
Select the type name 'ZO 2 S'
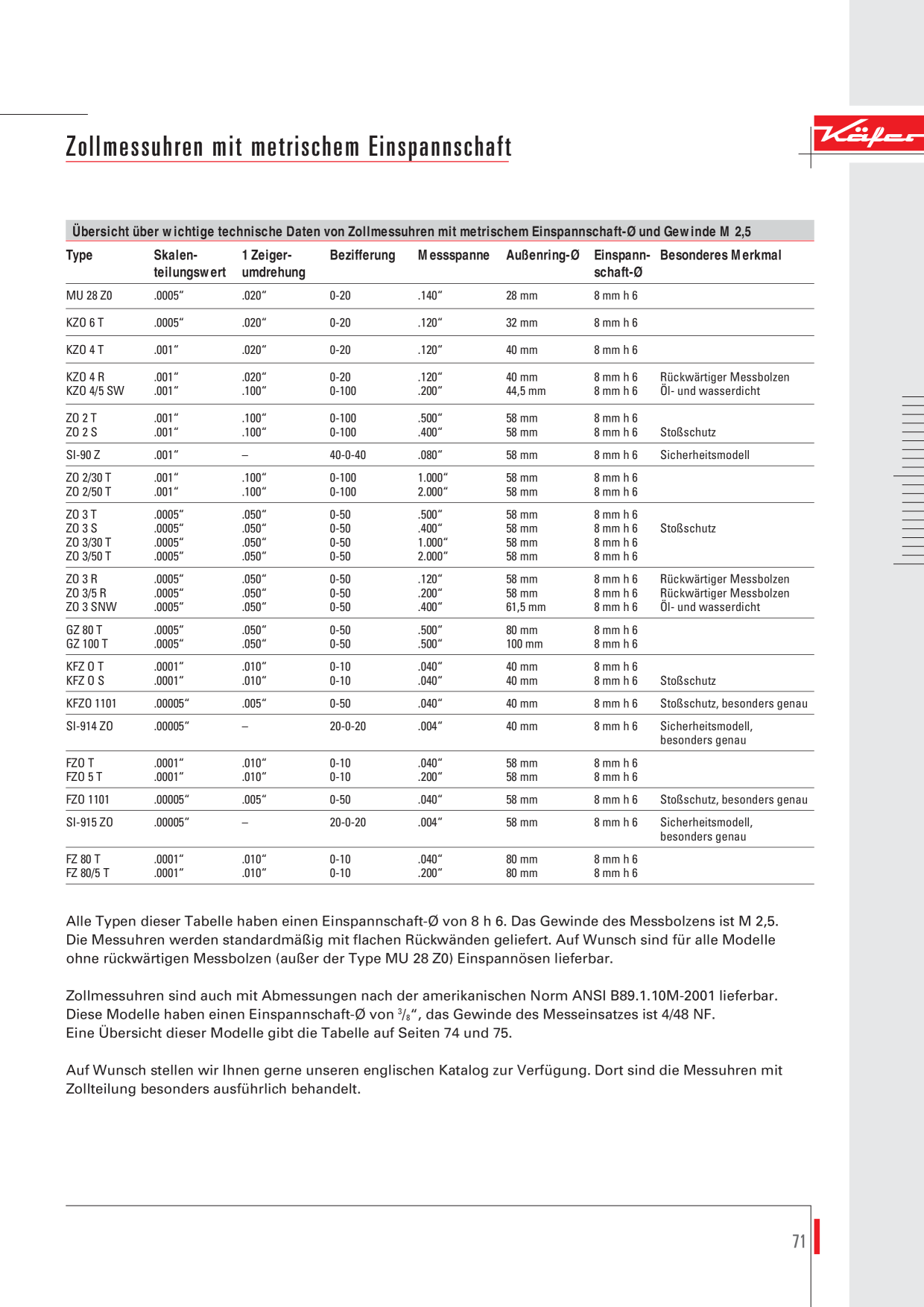tap(81, 432)
